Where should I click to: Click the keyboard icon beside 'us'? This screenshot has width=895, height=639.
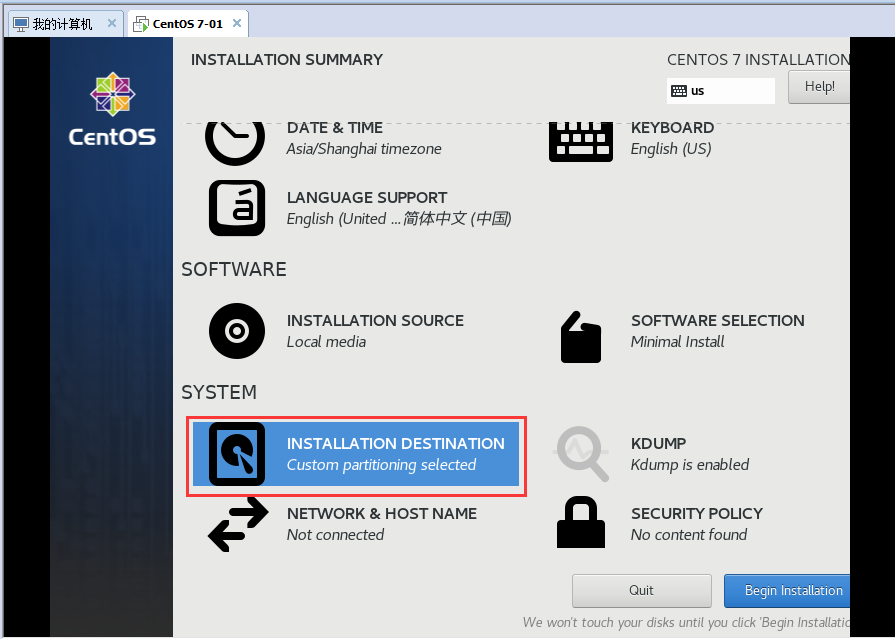(679, 91)
